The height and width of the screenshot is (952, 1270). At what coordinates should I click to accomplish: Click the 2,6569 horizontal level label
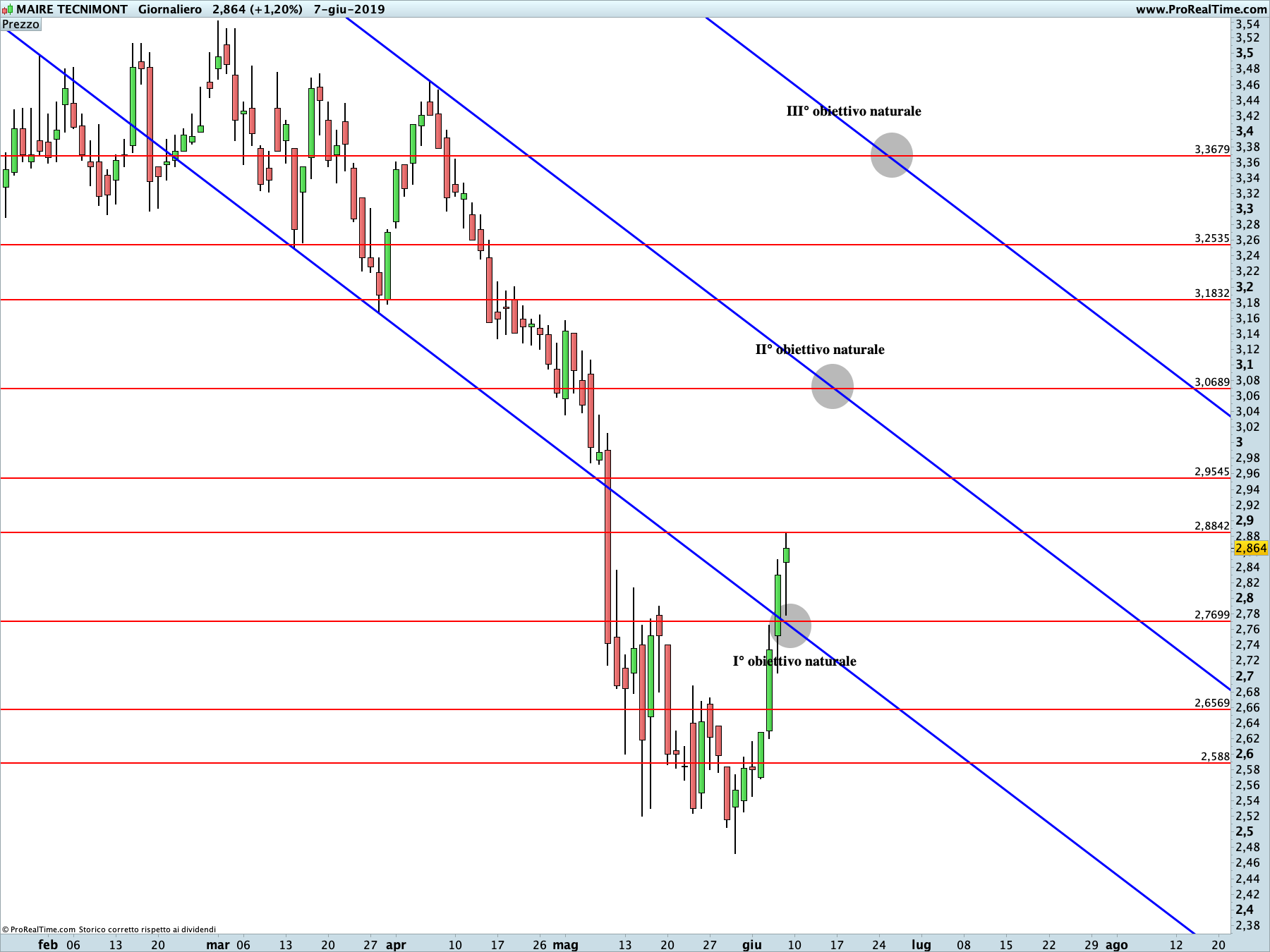[x=1212, y=702]
